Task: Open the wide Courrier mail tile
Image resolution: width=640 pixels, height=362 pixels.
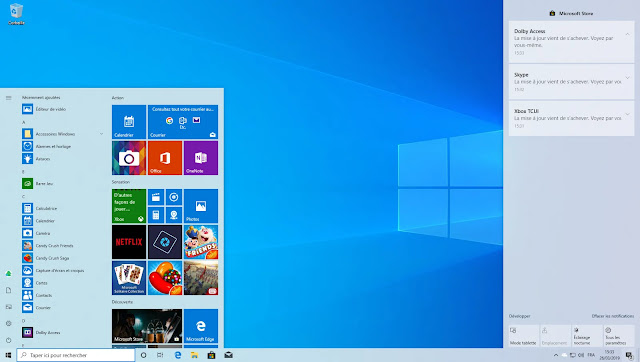Action: click(183, 122)
